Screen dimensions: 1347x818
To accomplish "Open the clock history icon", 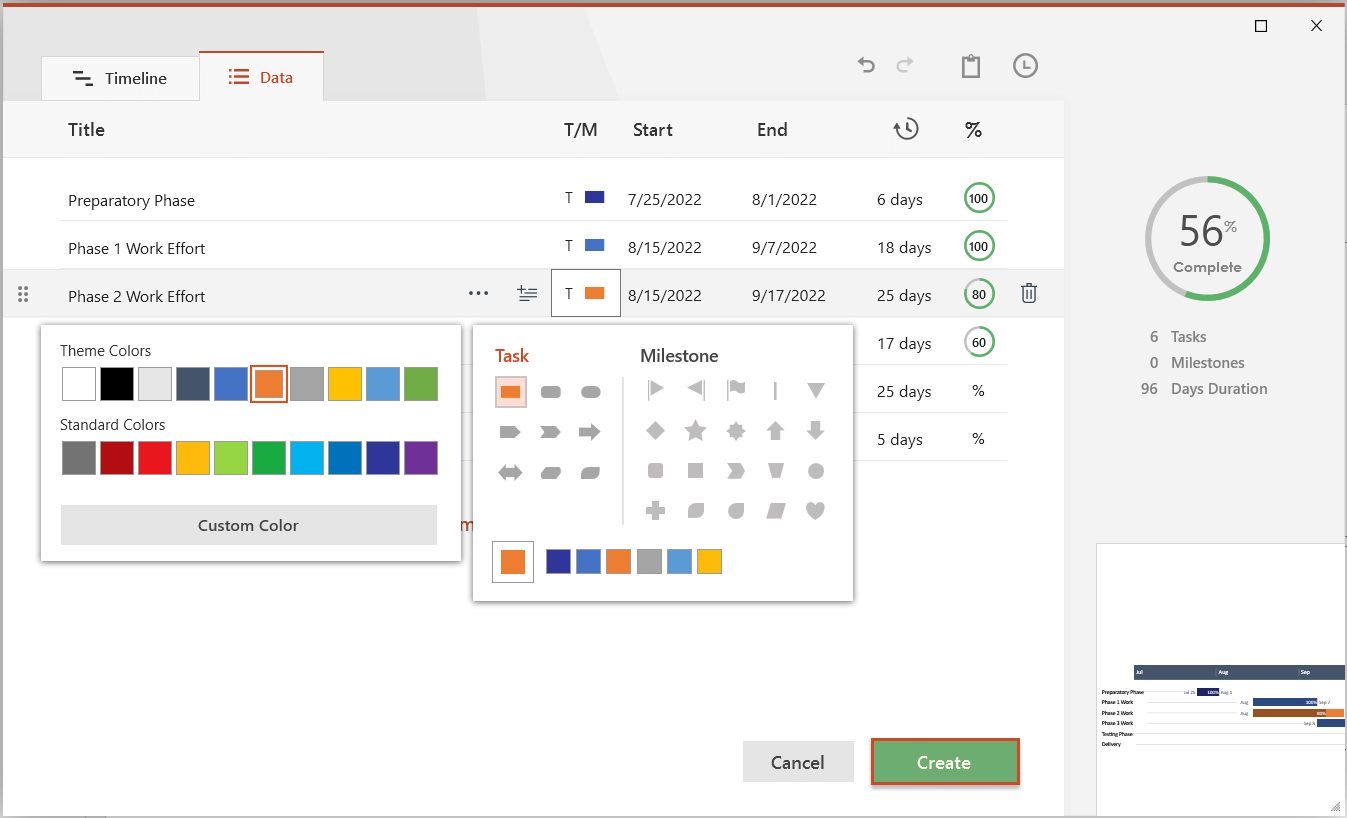I will tap(1025, 66).
